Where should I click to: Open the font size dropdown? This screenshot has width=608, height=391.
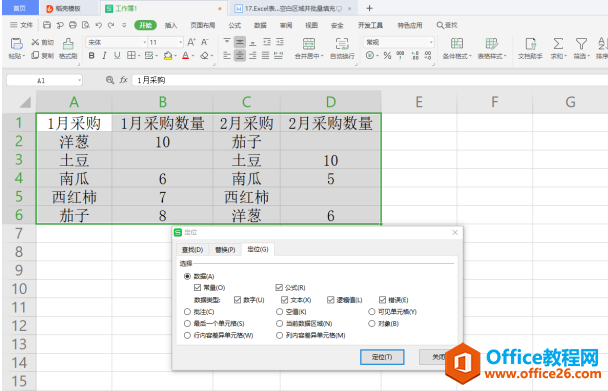point(180,42)
